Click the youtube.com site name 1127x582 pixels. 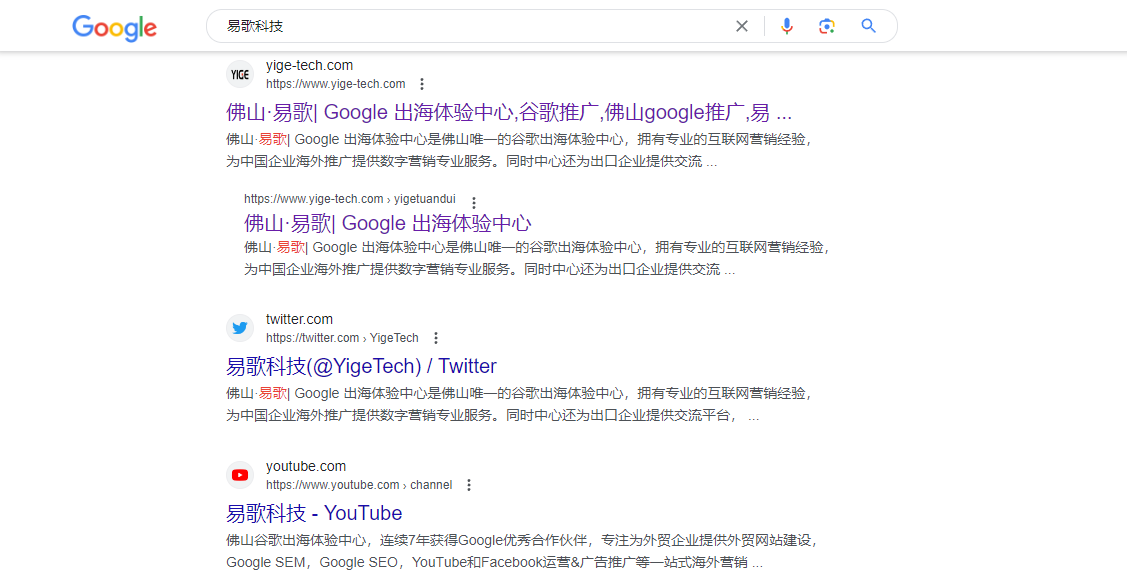pos(305,466)
